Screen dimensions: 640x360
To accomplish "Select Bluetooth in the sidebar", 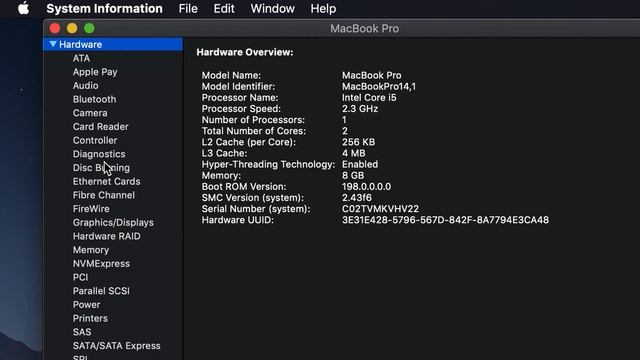I will pyautogui.click(x=94, y=99).
